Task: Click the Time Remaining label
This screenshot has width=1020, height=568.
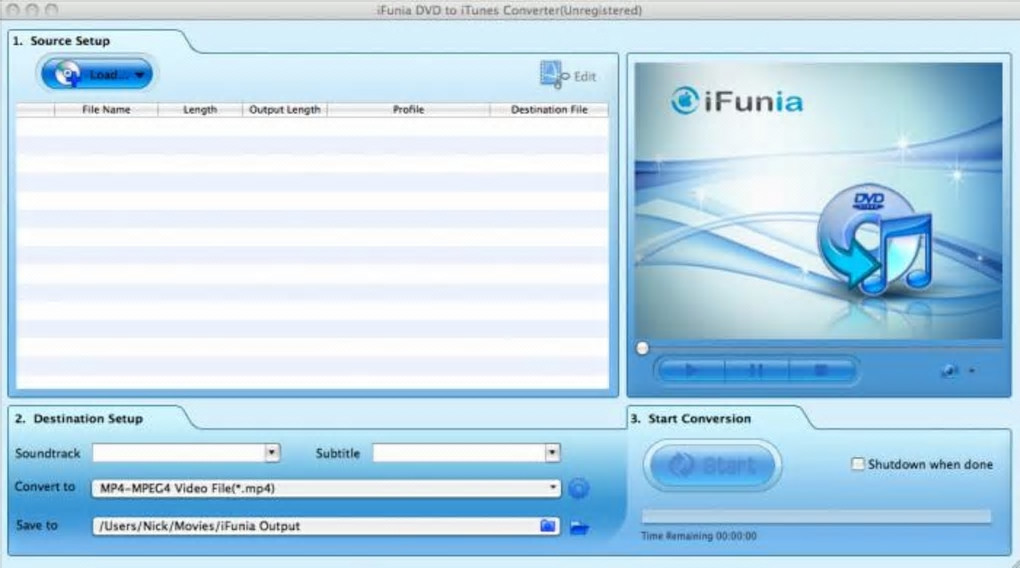Action: pos(699,536)
